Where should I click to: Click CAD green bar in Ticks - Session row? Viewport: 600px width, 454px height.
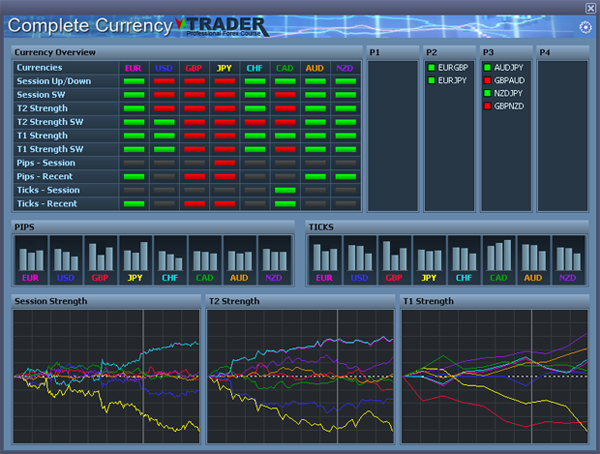(285, 190)
